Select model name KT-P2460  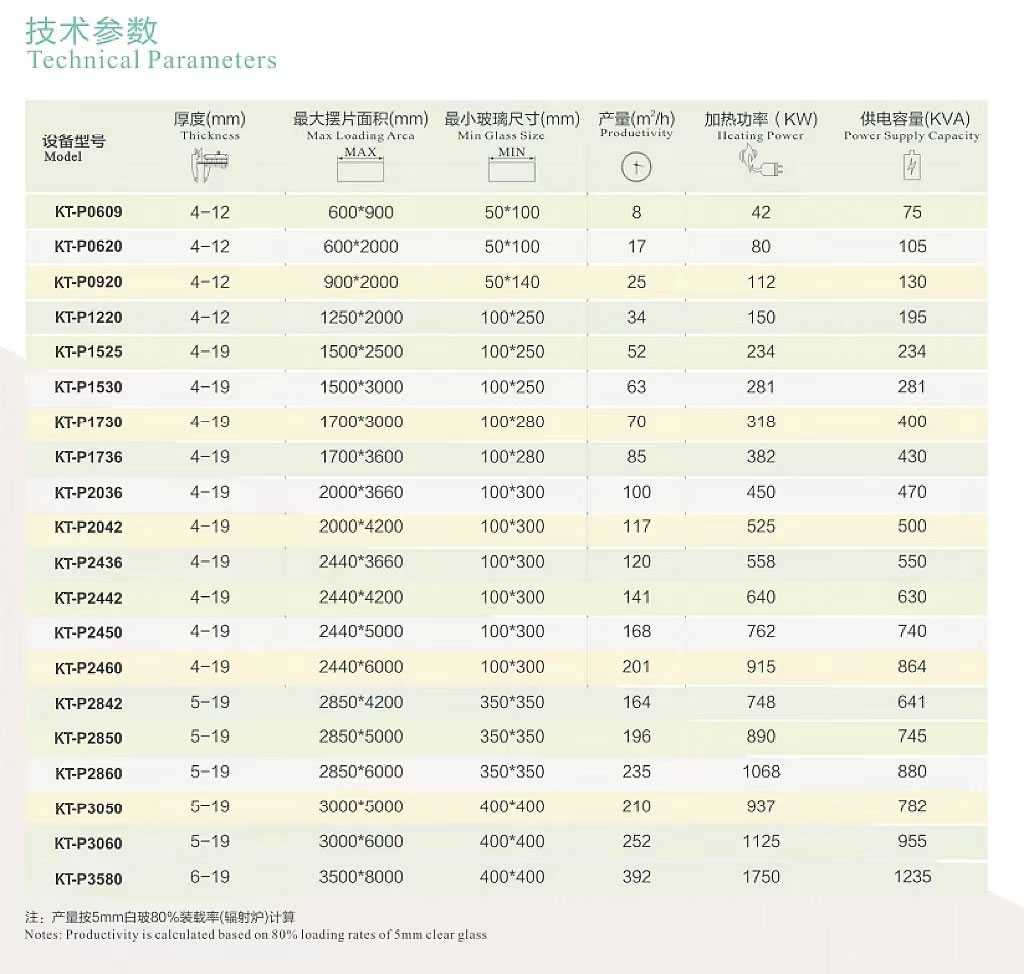[x=89, y=668]
